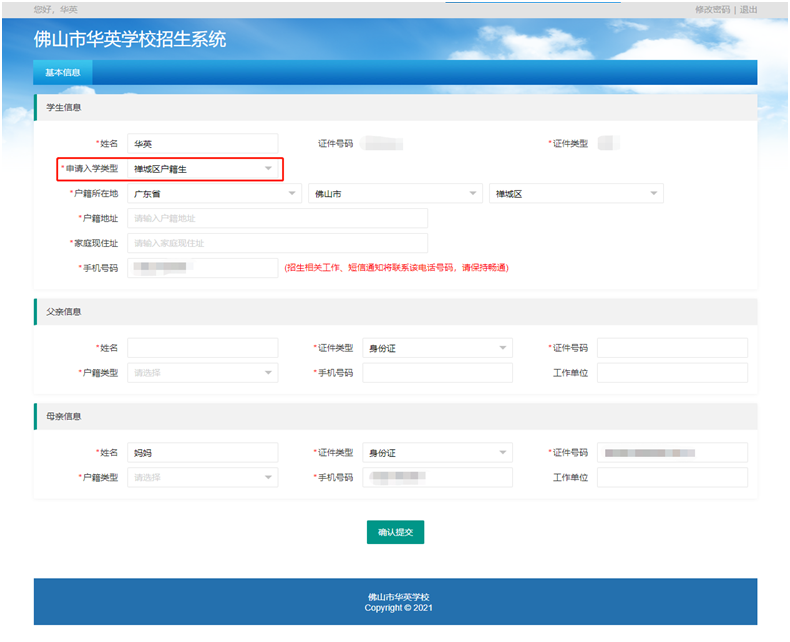Open the 申请入学类型 dropdown
790x642 pixels.
[x=203, y=169]
